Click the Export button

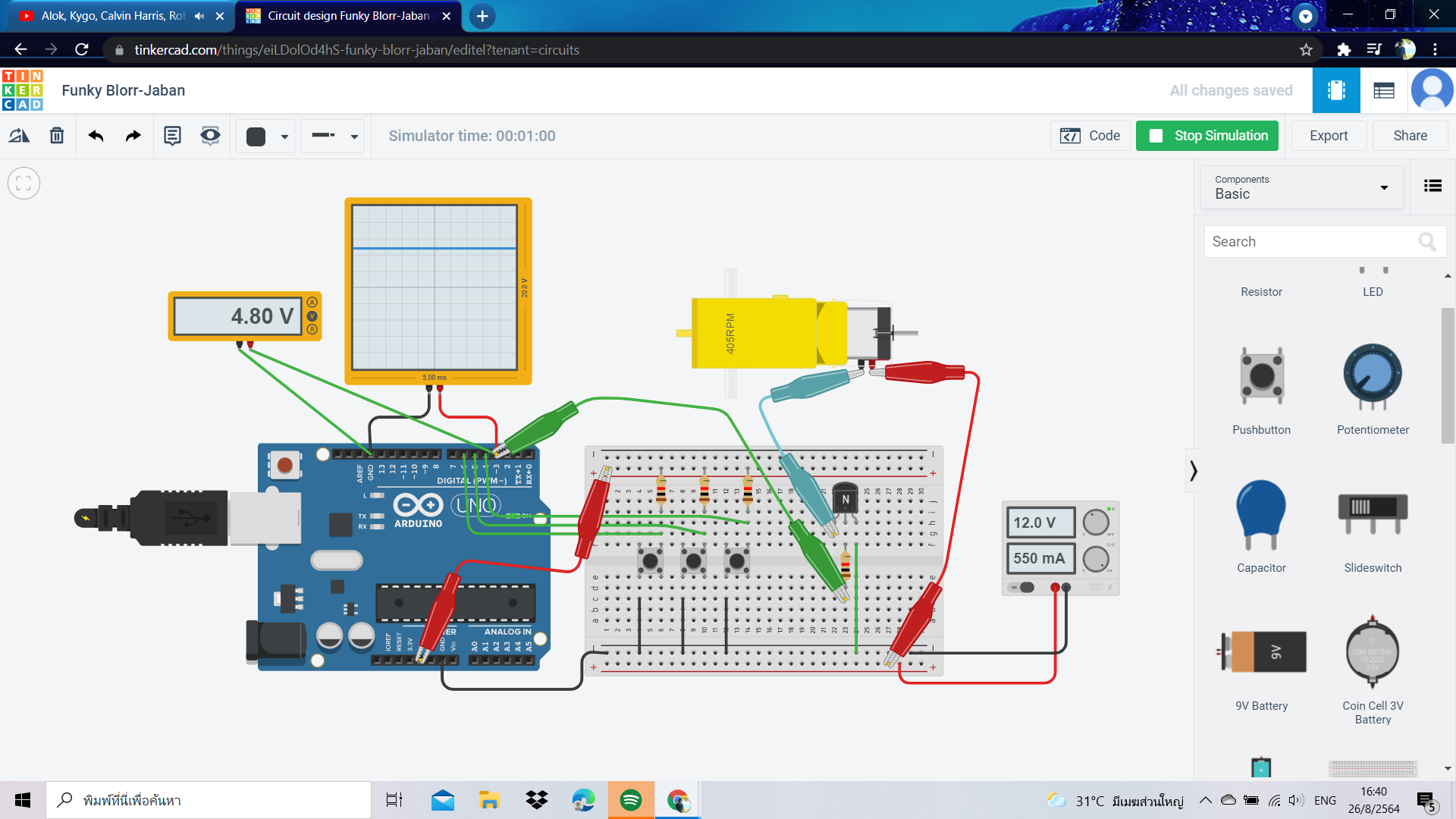[1329, 136]
